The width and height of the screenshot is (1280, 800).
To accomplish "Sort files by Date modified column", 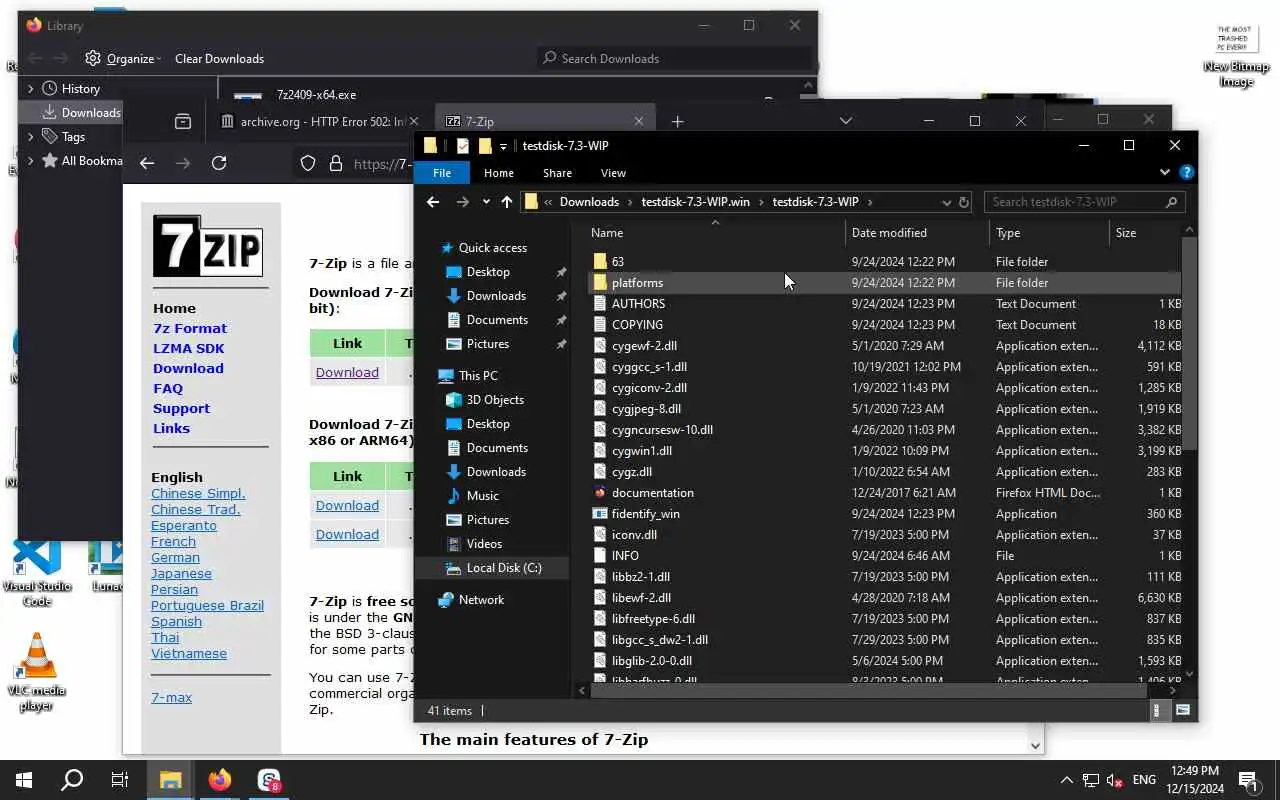I will point(889,233).
